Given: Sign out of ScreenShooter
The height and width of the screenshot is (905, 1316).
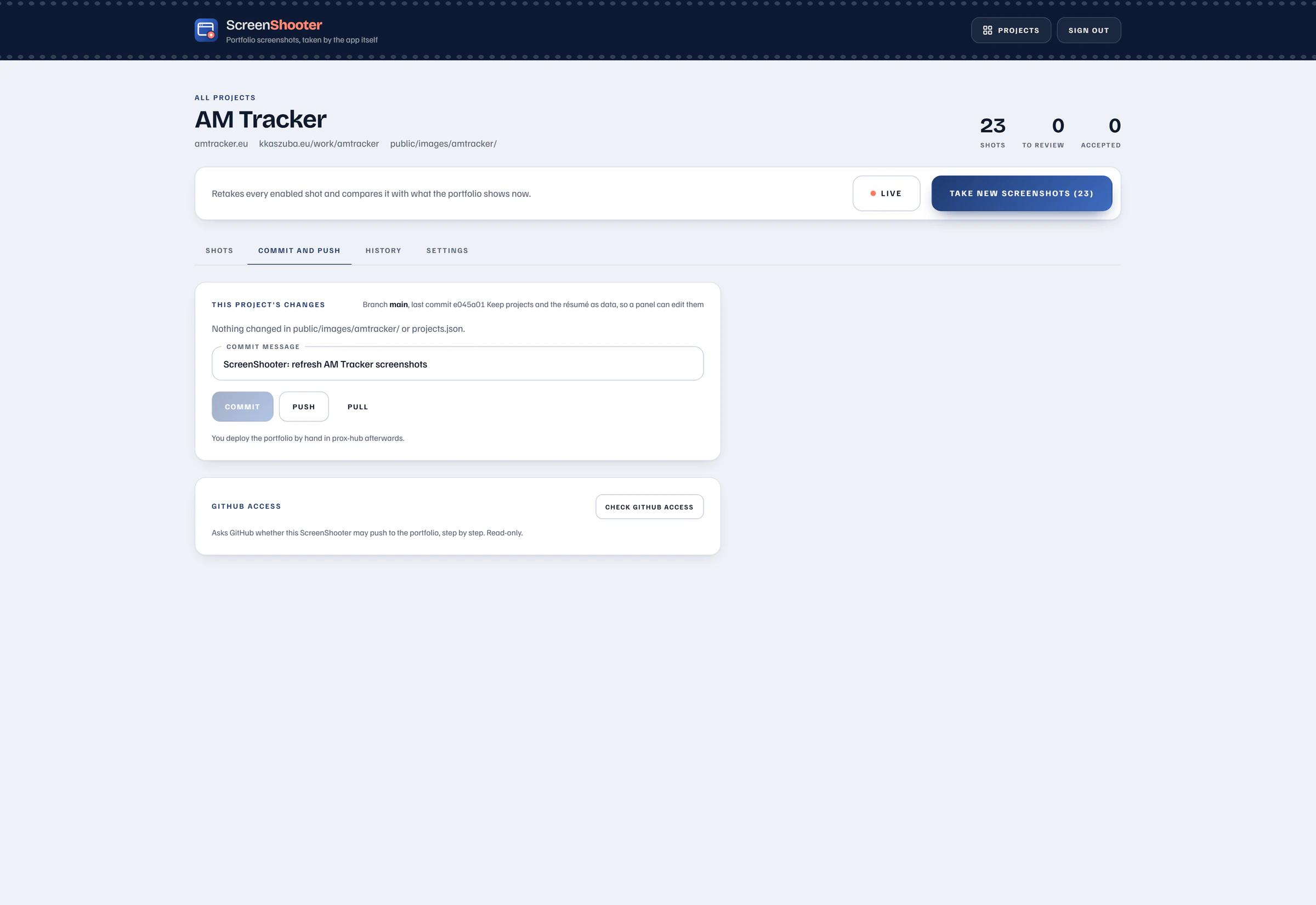Looking at the screenshot, I should point(1088,30).
